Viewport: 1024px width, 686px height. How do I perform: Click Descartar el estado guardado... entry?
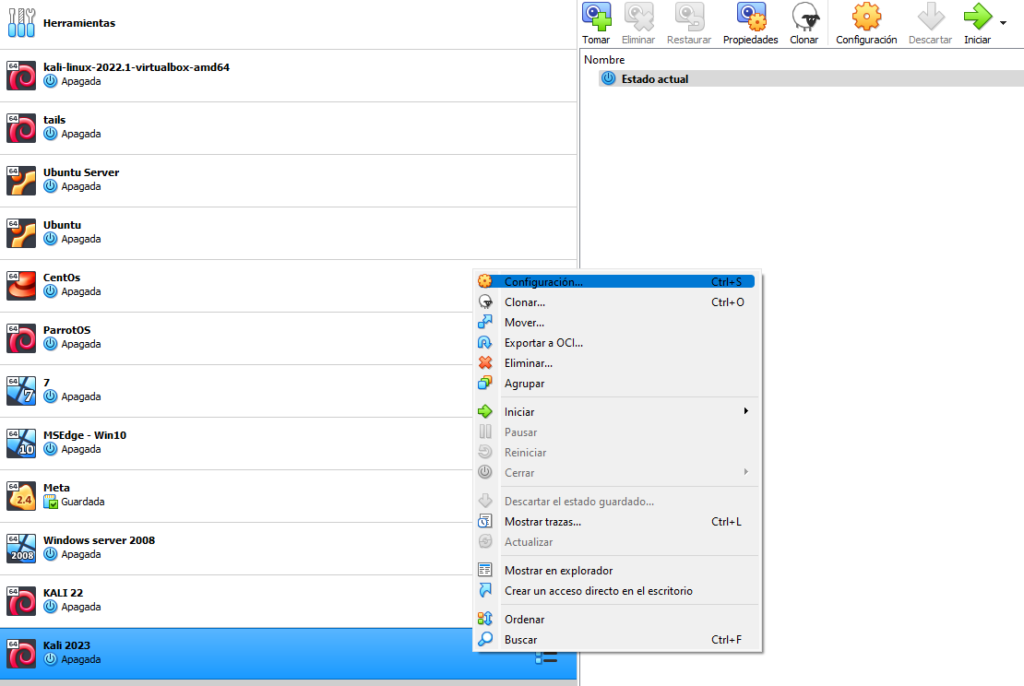click(x=615, y=501)
